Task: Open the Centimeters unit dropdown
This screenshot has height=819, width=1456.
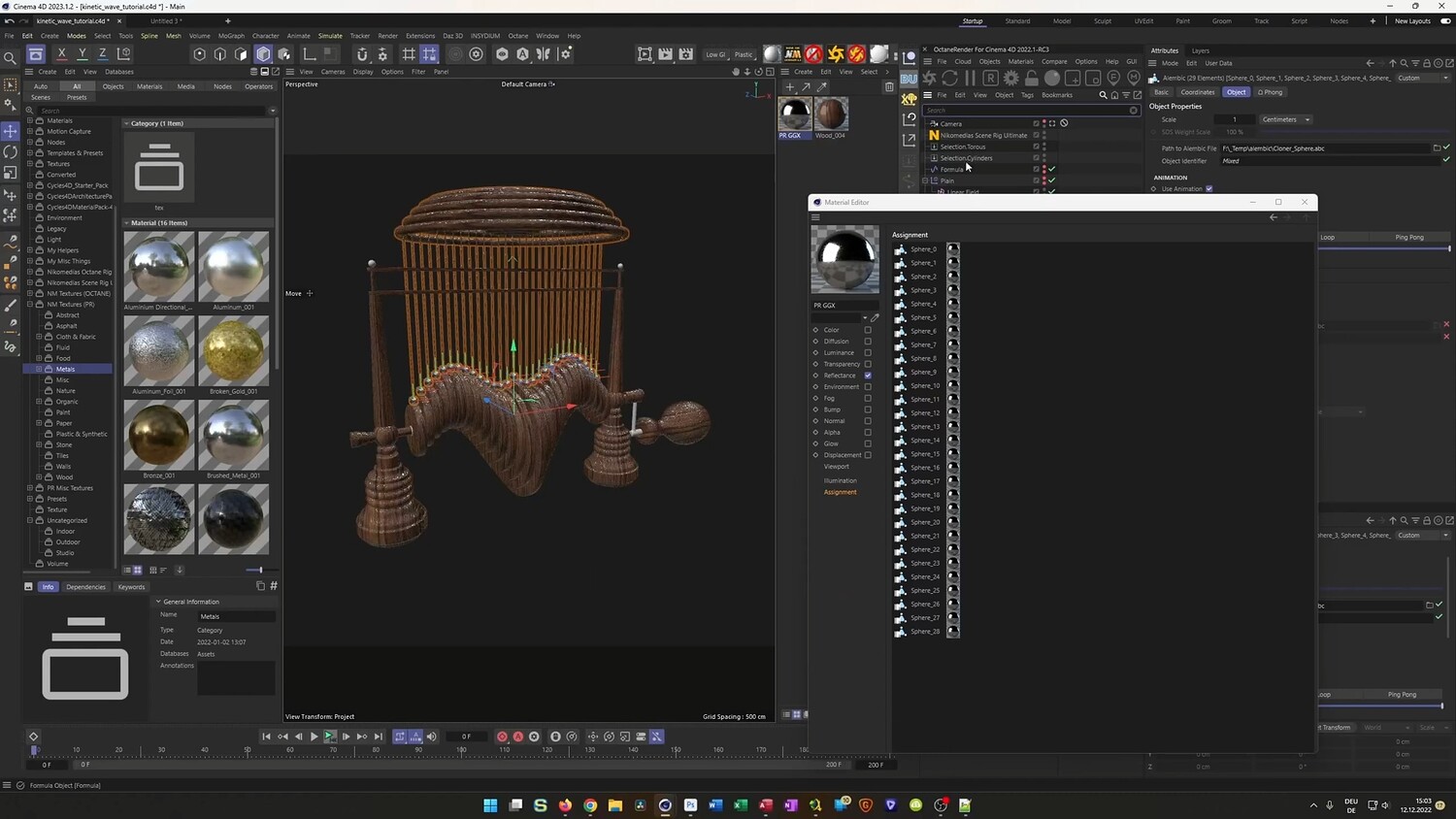Action: click(x=1285, y=119)
